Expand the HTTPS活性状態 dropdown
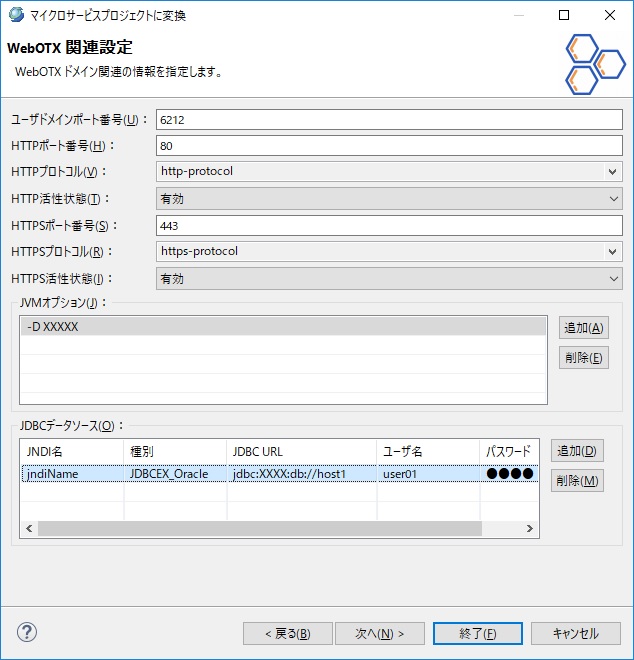 [389, 279]
